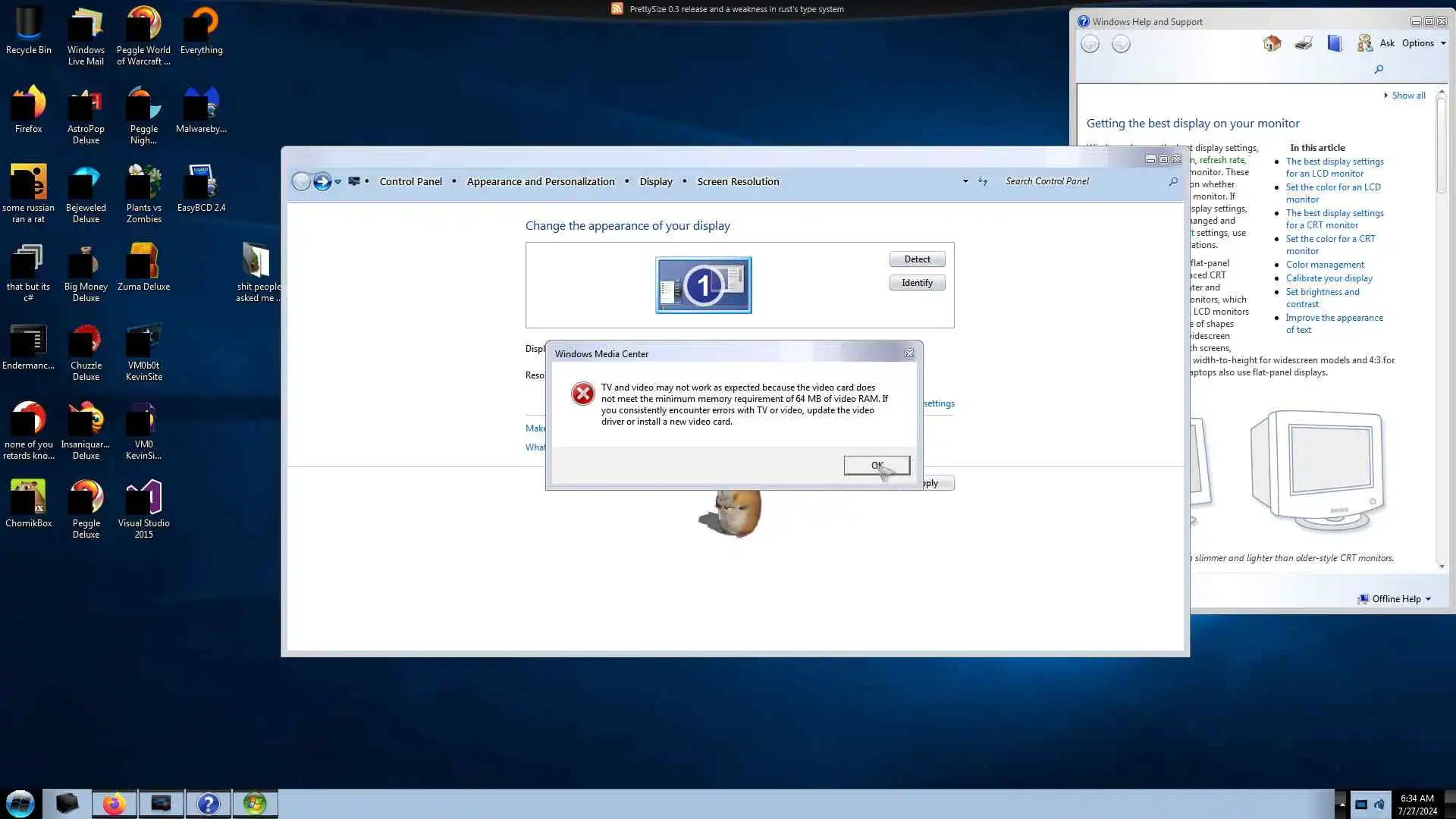Click the Help home icon
This screenshot has width=1456, height=819.
click(1272, 43)
